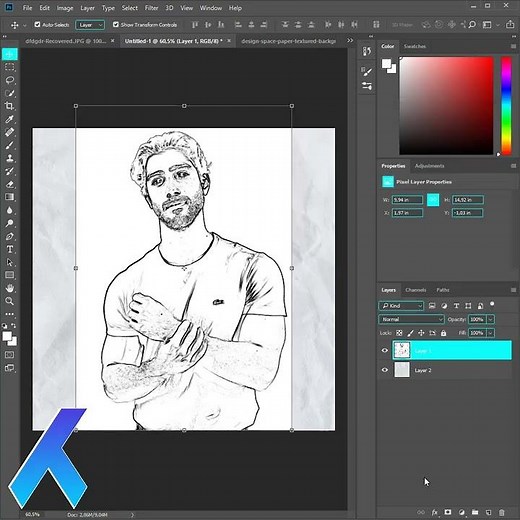The width and height of the screenshot is (520, 520).
Task: Switch to the dfdgdr-Recovered.JPG document tab
Action: point(66,41)
